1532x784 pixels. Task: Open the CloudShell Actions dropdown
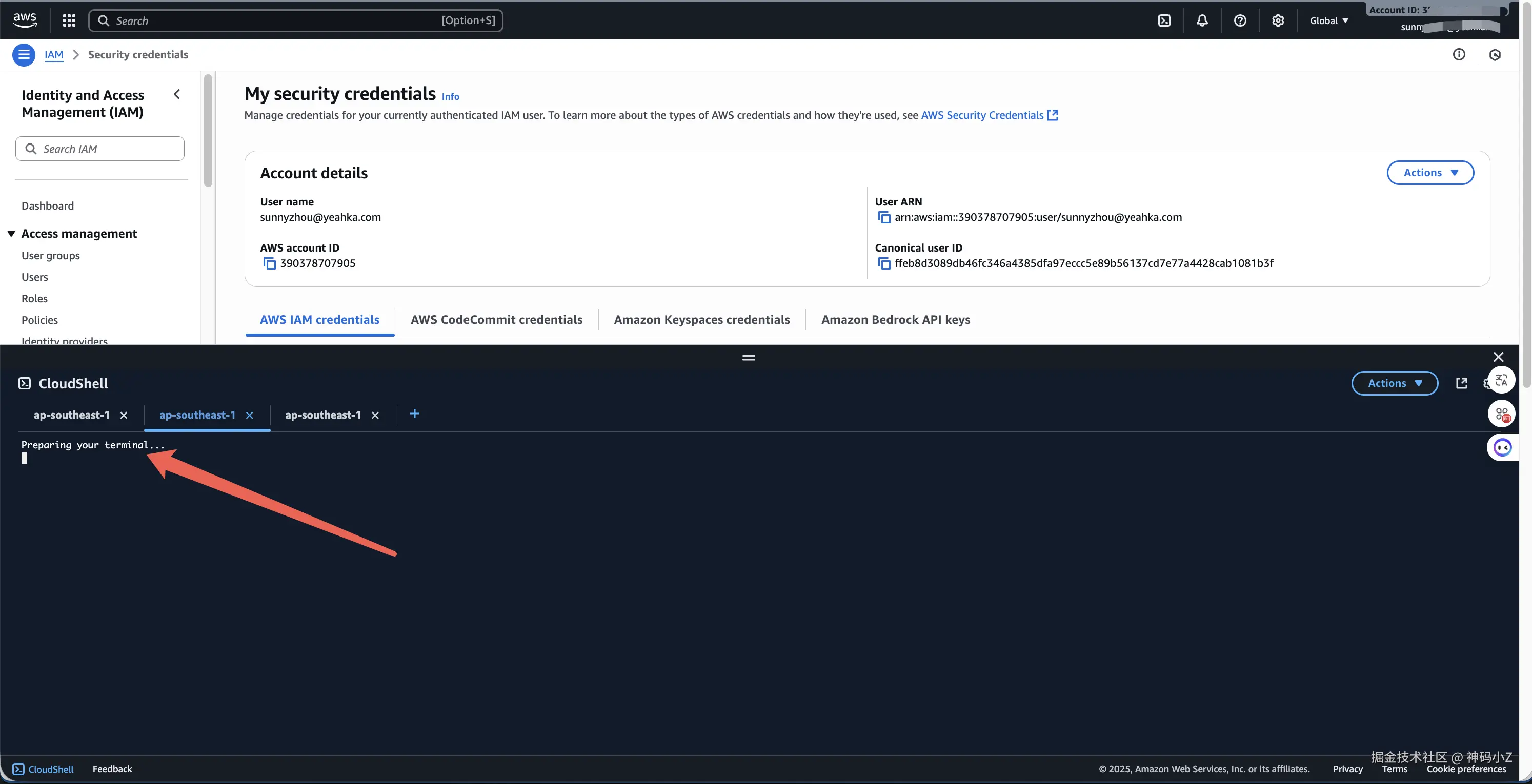point(1394,383)
